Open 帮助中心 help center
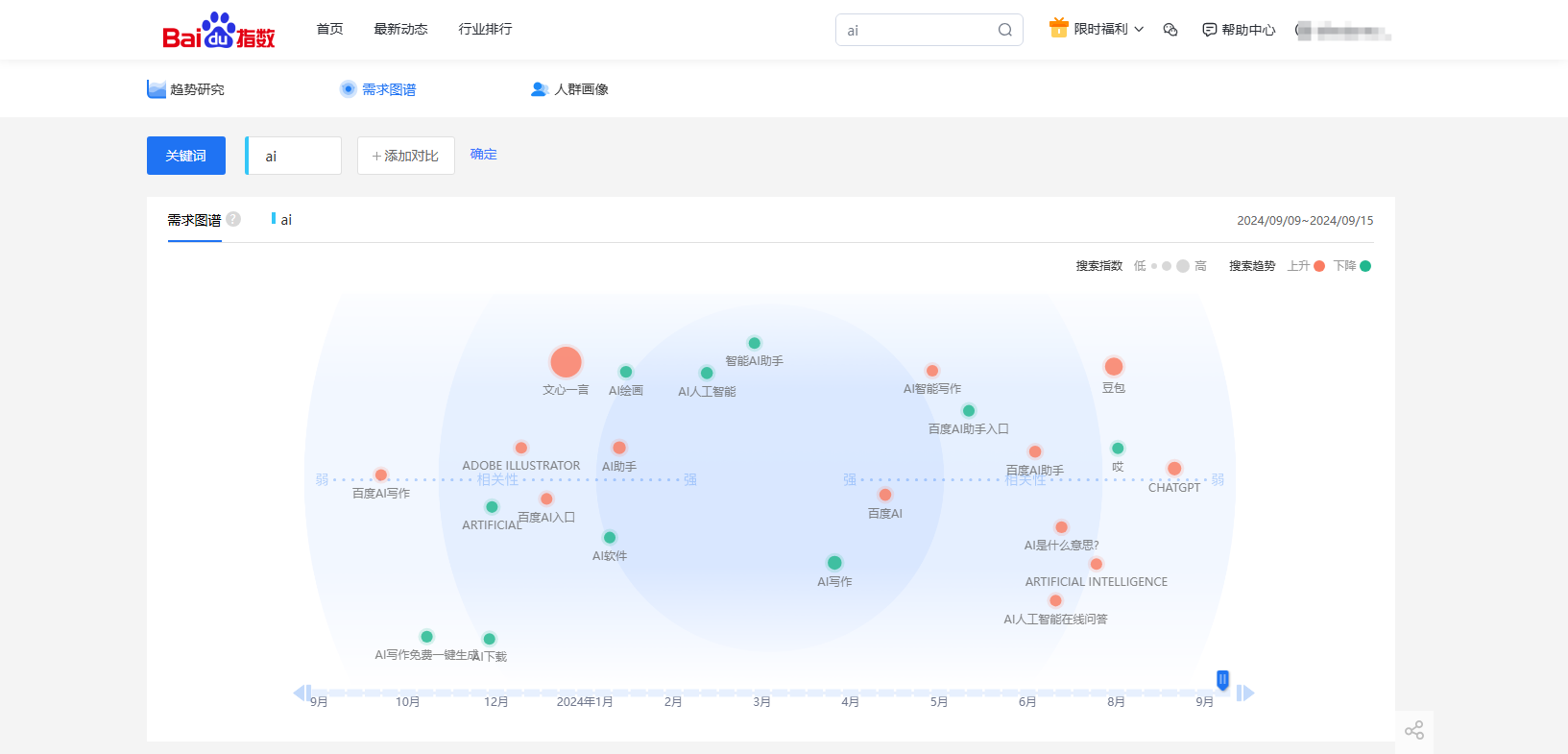Viewport: 1568px width, 754px height. pos(1239,30)
